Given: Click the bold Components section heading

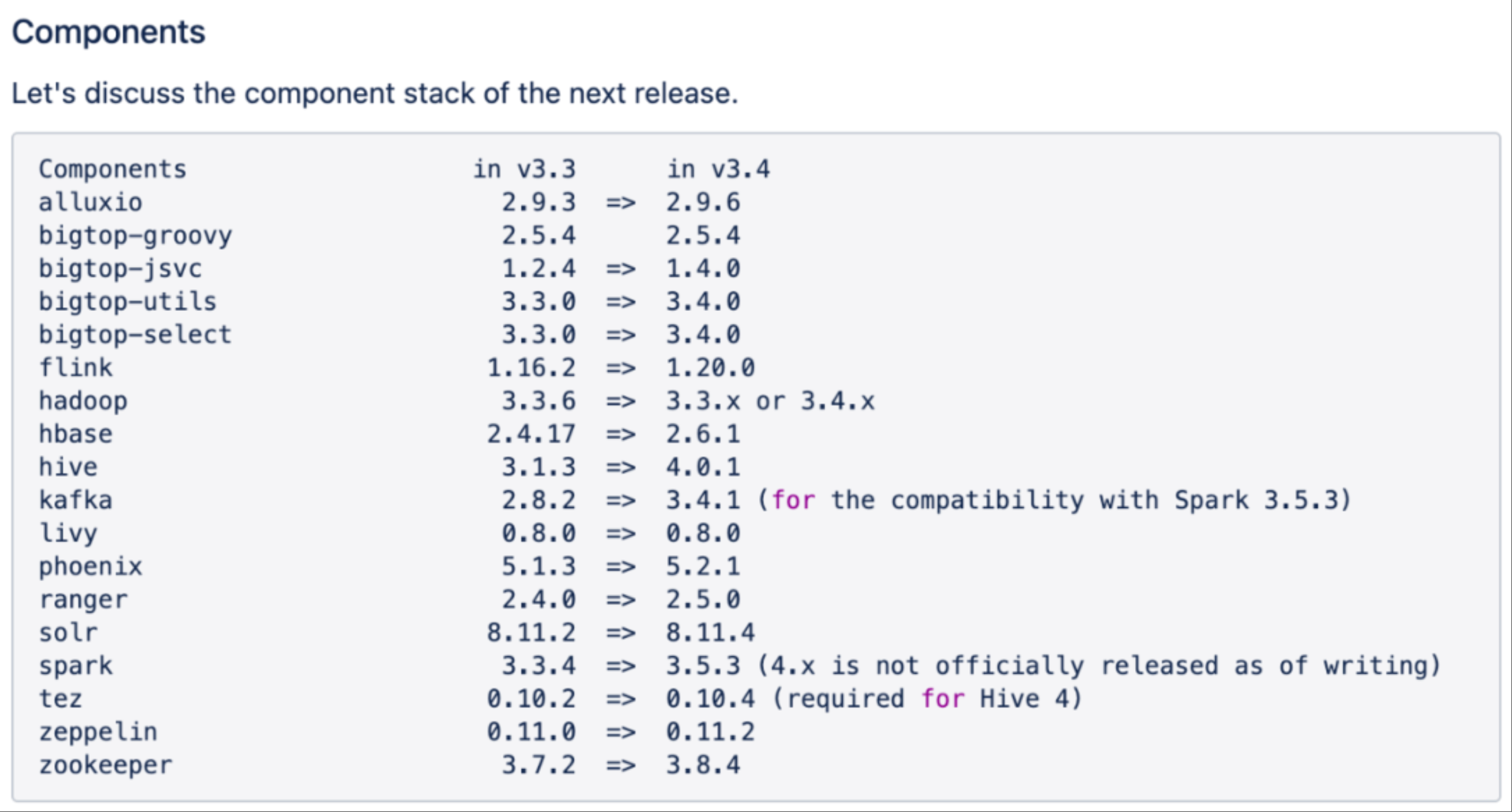Looking at the screenshot, I should click(x=108, y=32).
